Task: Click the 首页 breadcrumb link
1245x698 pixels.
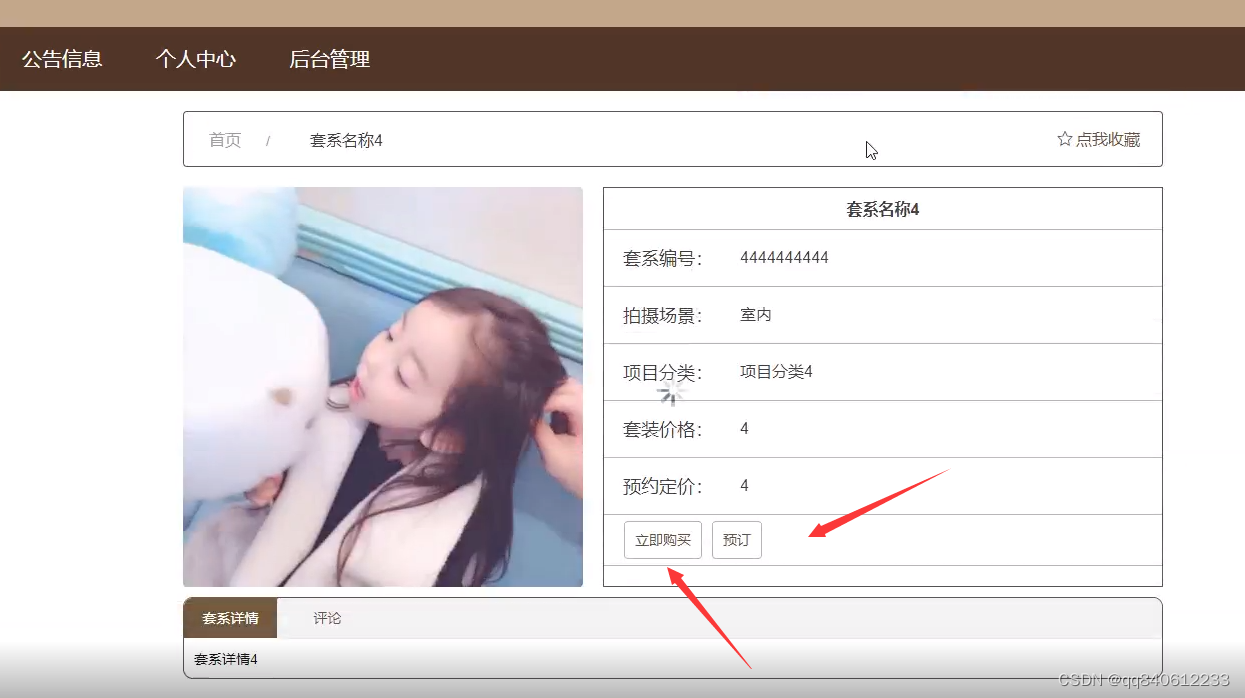Action: coord(225,140)
